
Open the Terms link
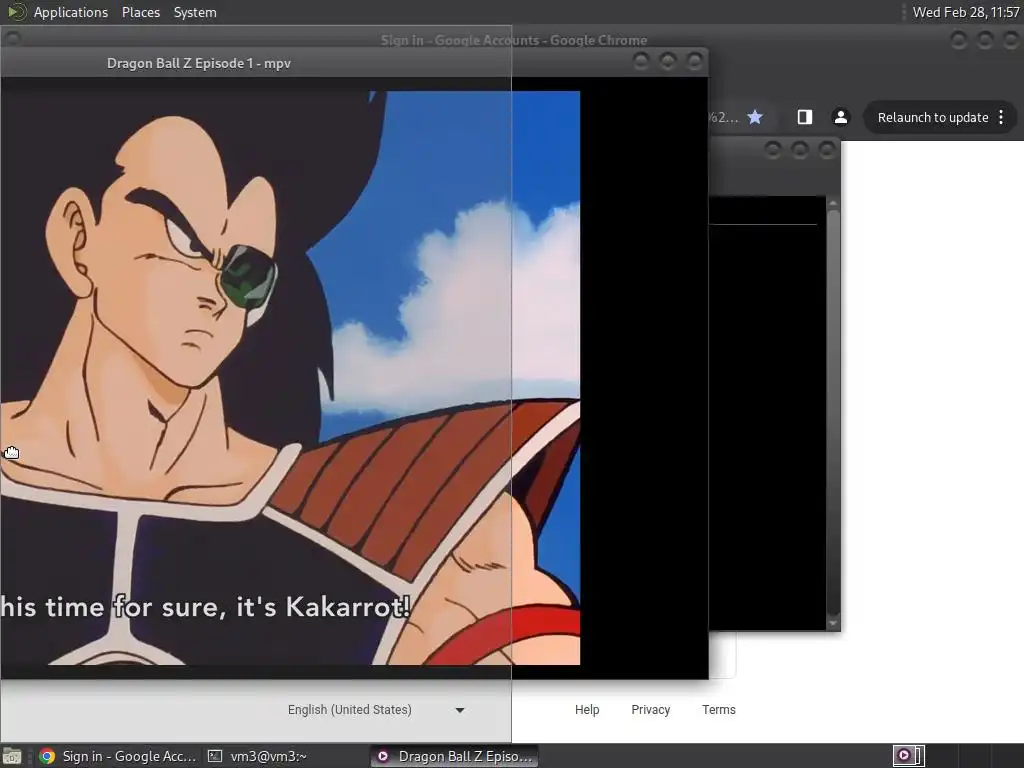718,710
